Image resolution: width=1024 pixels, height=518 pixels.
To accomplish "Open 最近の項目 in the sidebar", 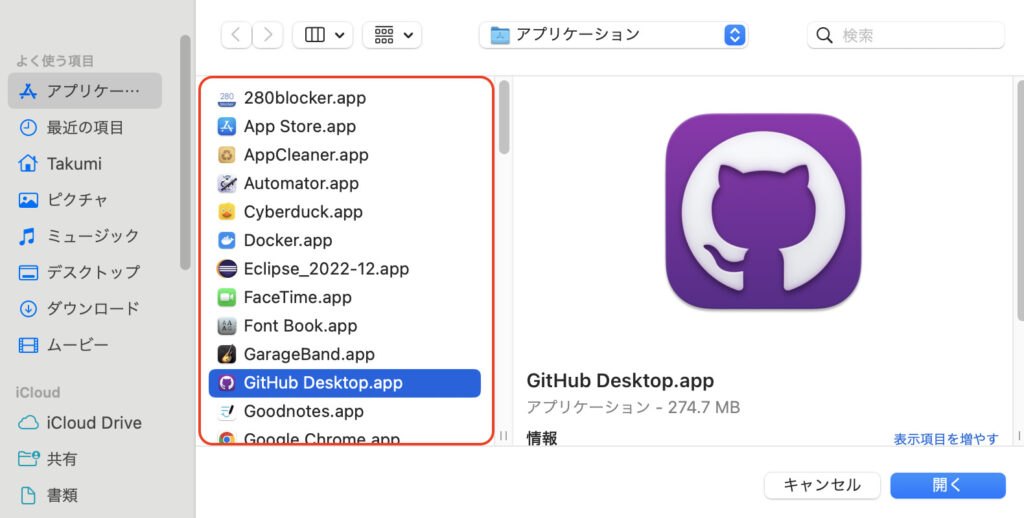I will click(85, 127).
